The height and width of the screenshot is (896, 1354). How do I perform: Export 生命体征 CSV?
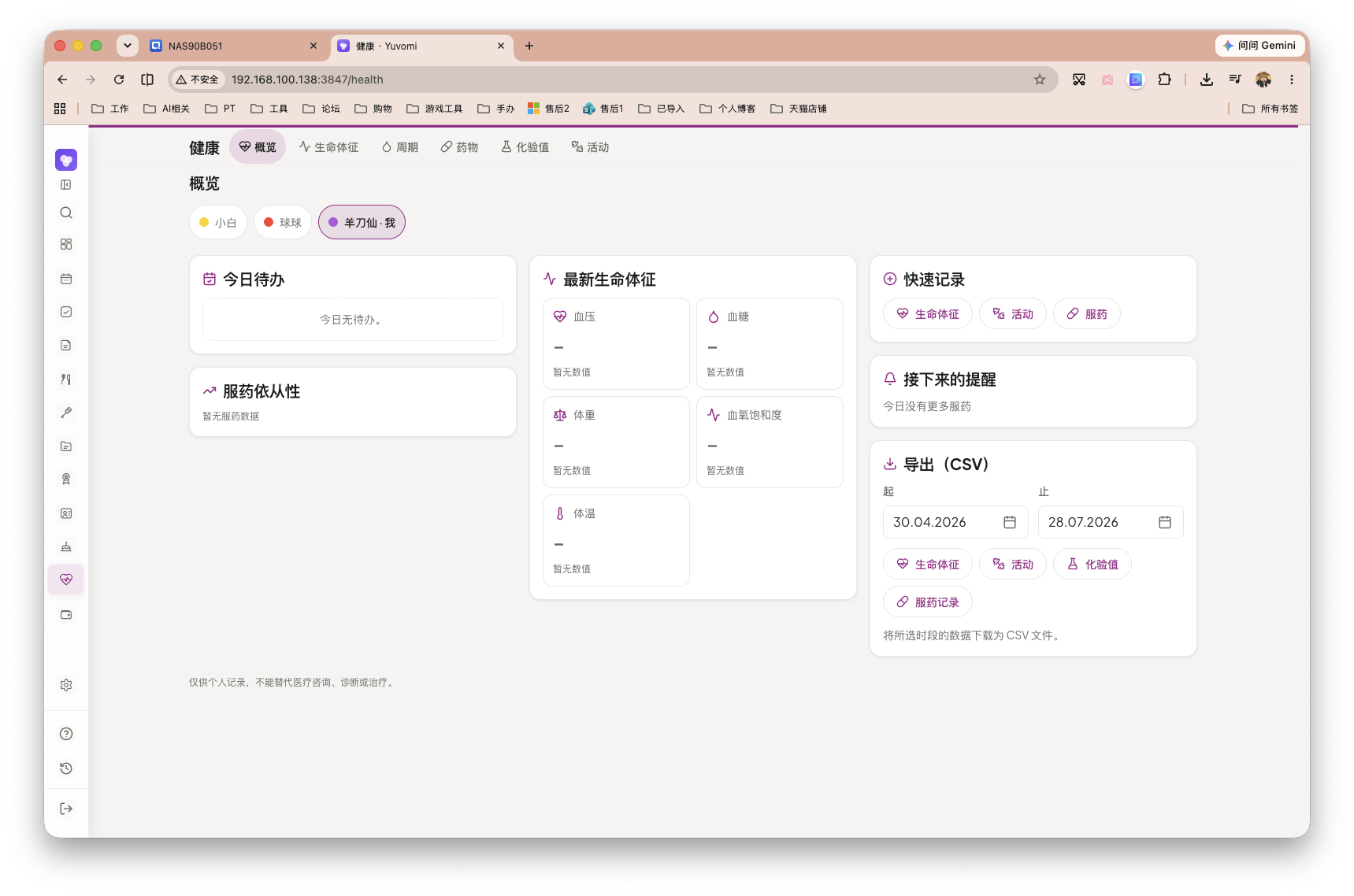pos(928,565)
